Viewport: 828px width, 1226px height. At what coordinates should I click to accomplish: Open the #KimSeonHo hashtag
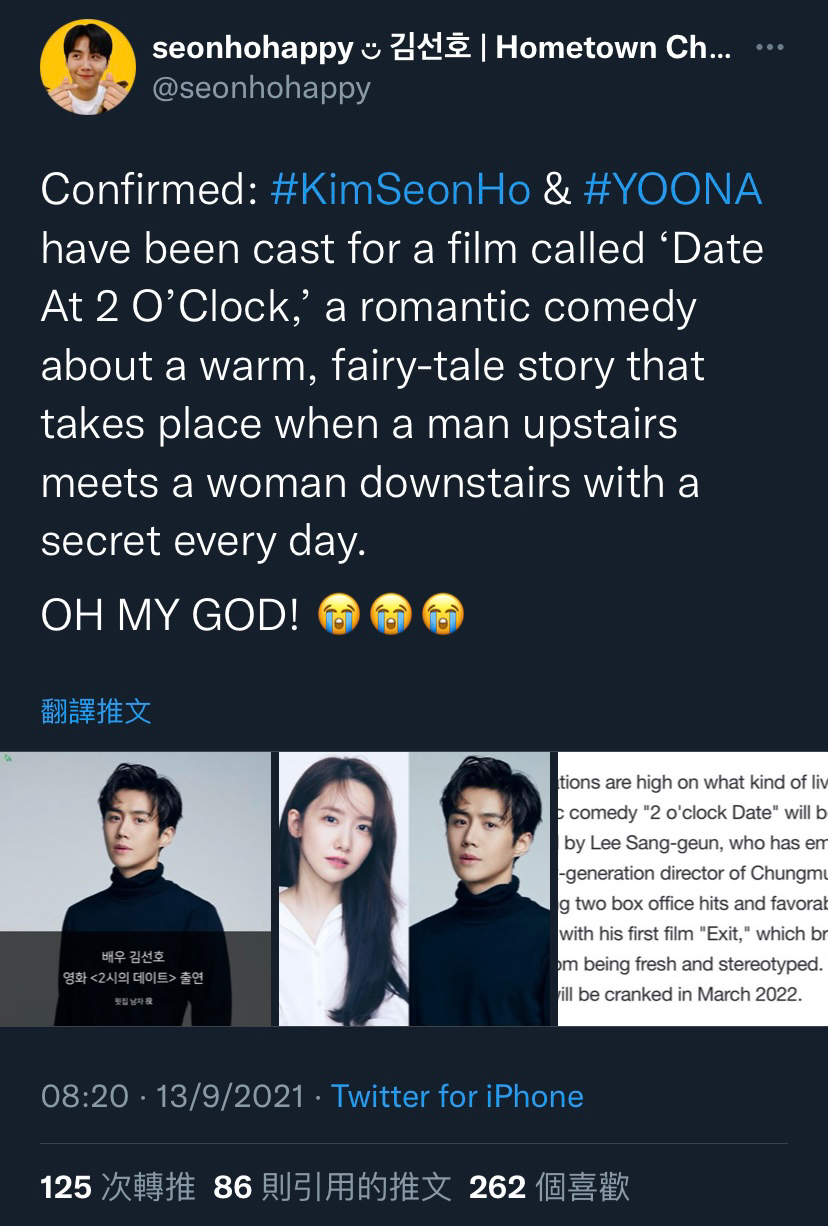pos(400,189)
